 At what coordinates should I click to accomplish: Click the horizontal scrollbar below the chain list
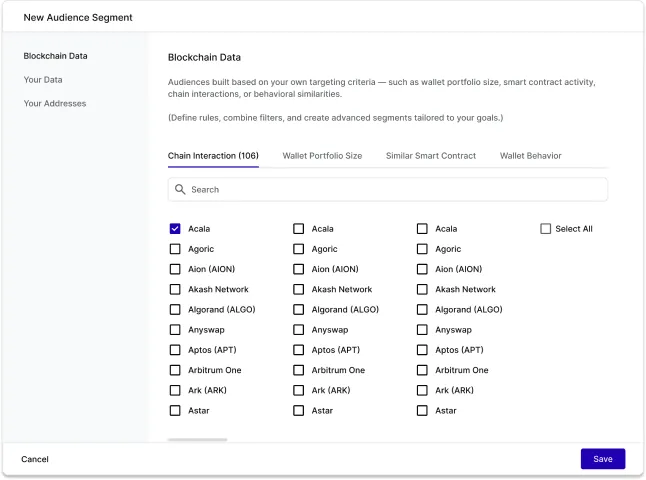point(197,440)
